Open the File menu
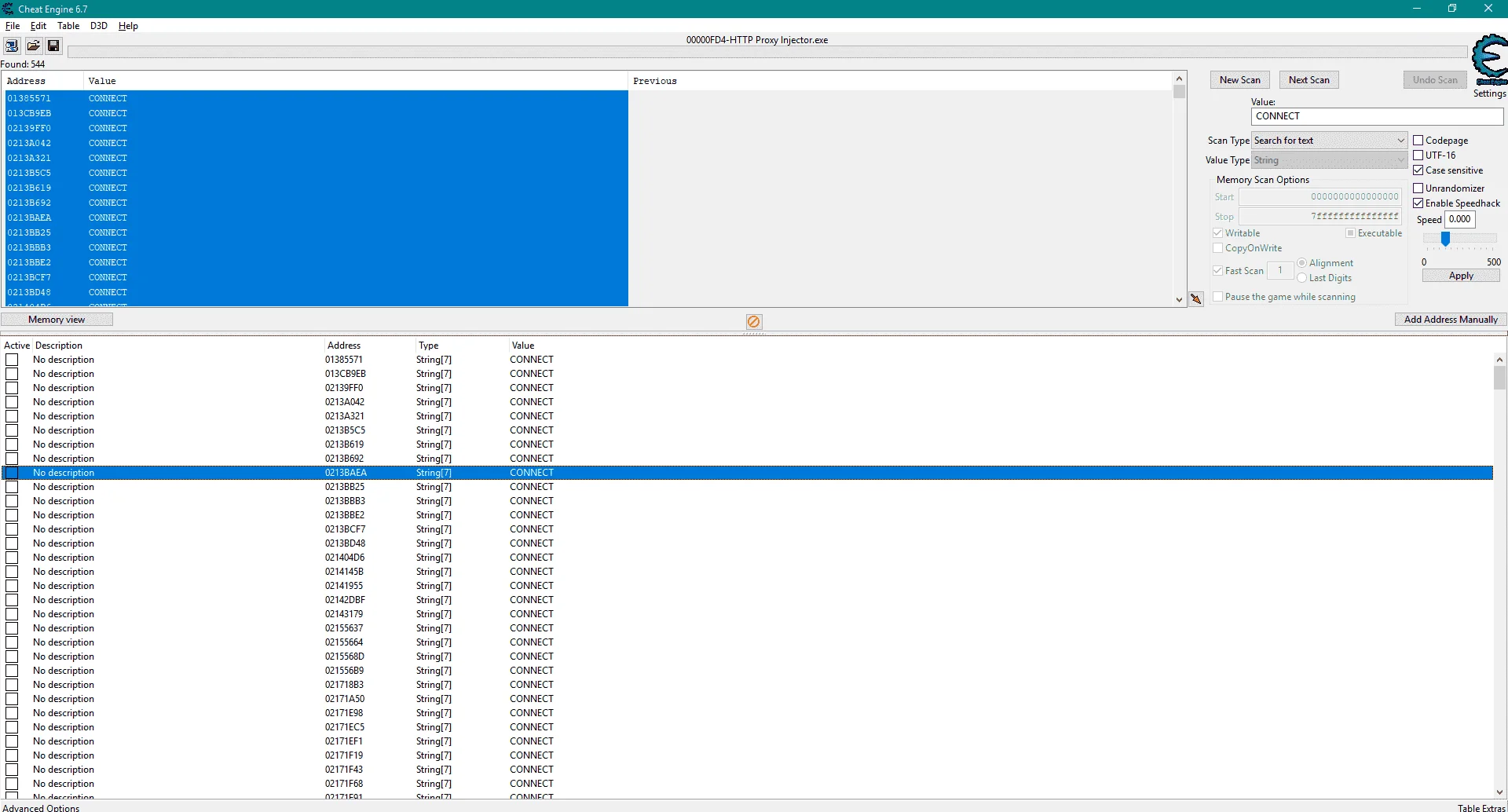This screenshot has height=812, width=1508. click(13, 26)
